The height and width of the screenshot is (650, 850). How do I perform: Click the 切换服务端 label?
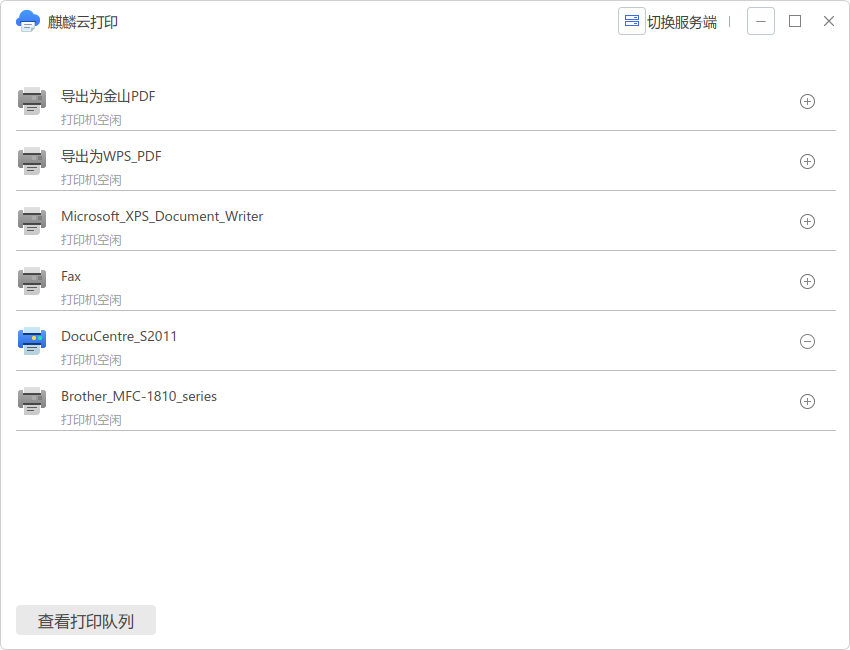click(682, 22)
